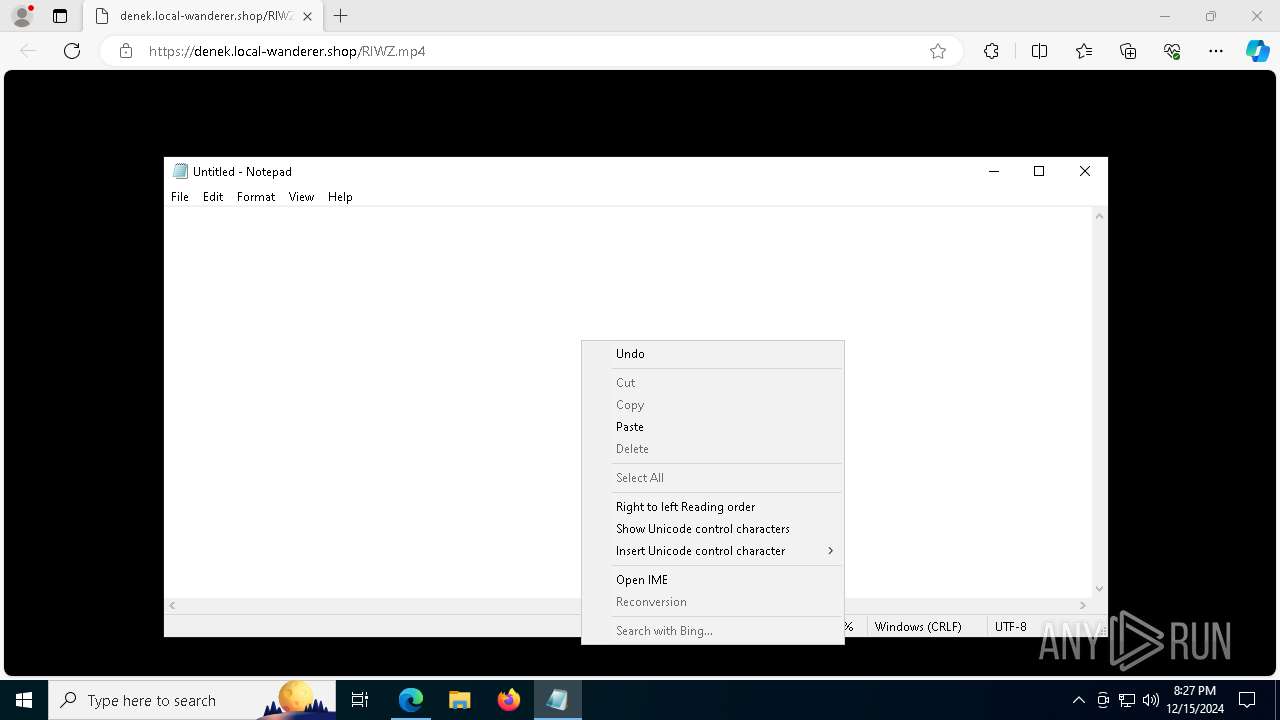Switch to Notepad taskbar button

[x=557, y=700]
